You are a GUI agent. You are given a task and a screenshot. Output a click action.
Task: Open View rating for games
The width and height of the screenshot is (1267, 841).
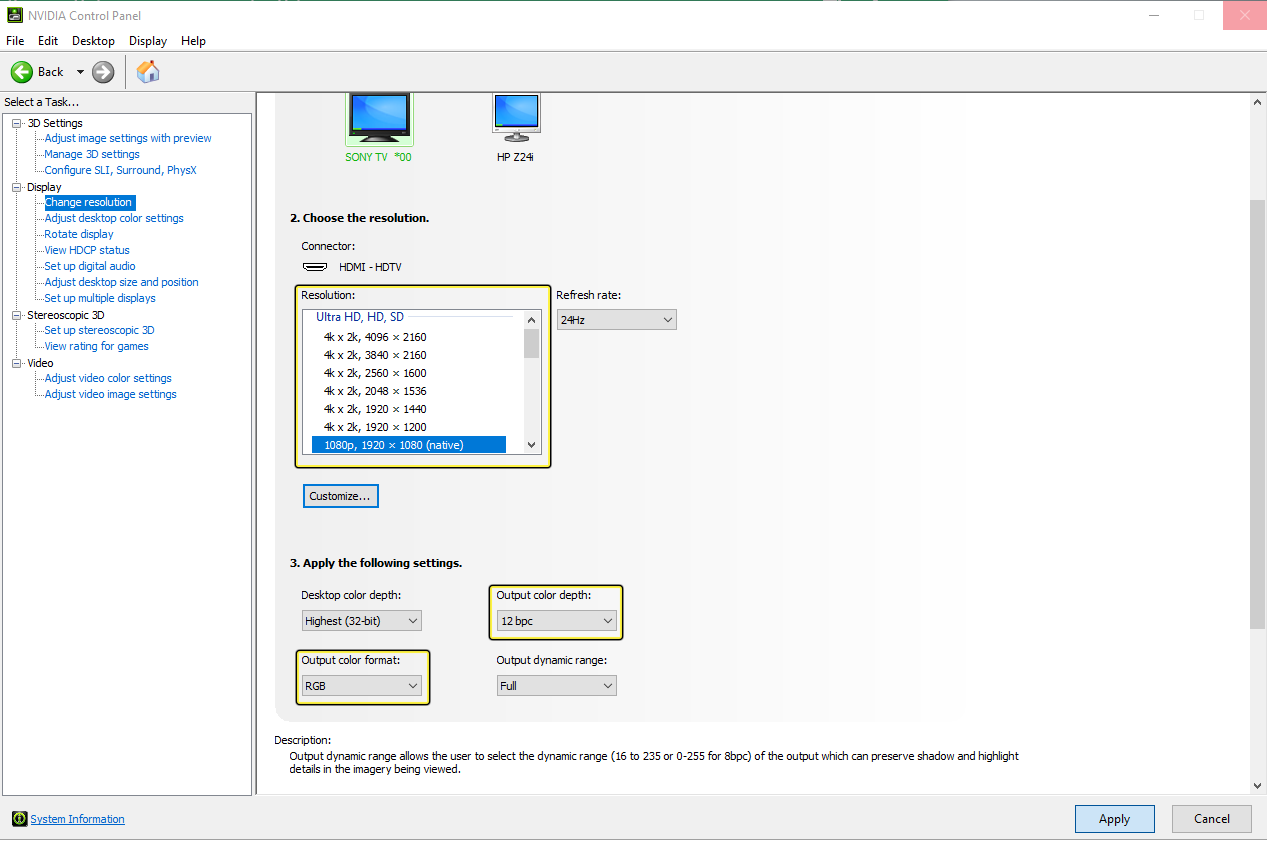click(96, 346)
